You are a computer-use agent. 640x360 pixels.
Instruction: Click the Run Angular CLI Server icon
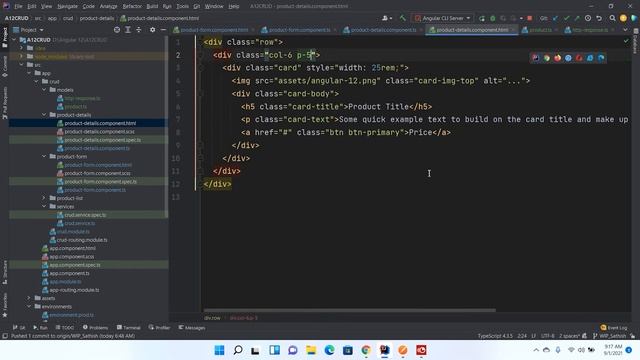pyautogui.click(x=482, y=18)
